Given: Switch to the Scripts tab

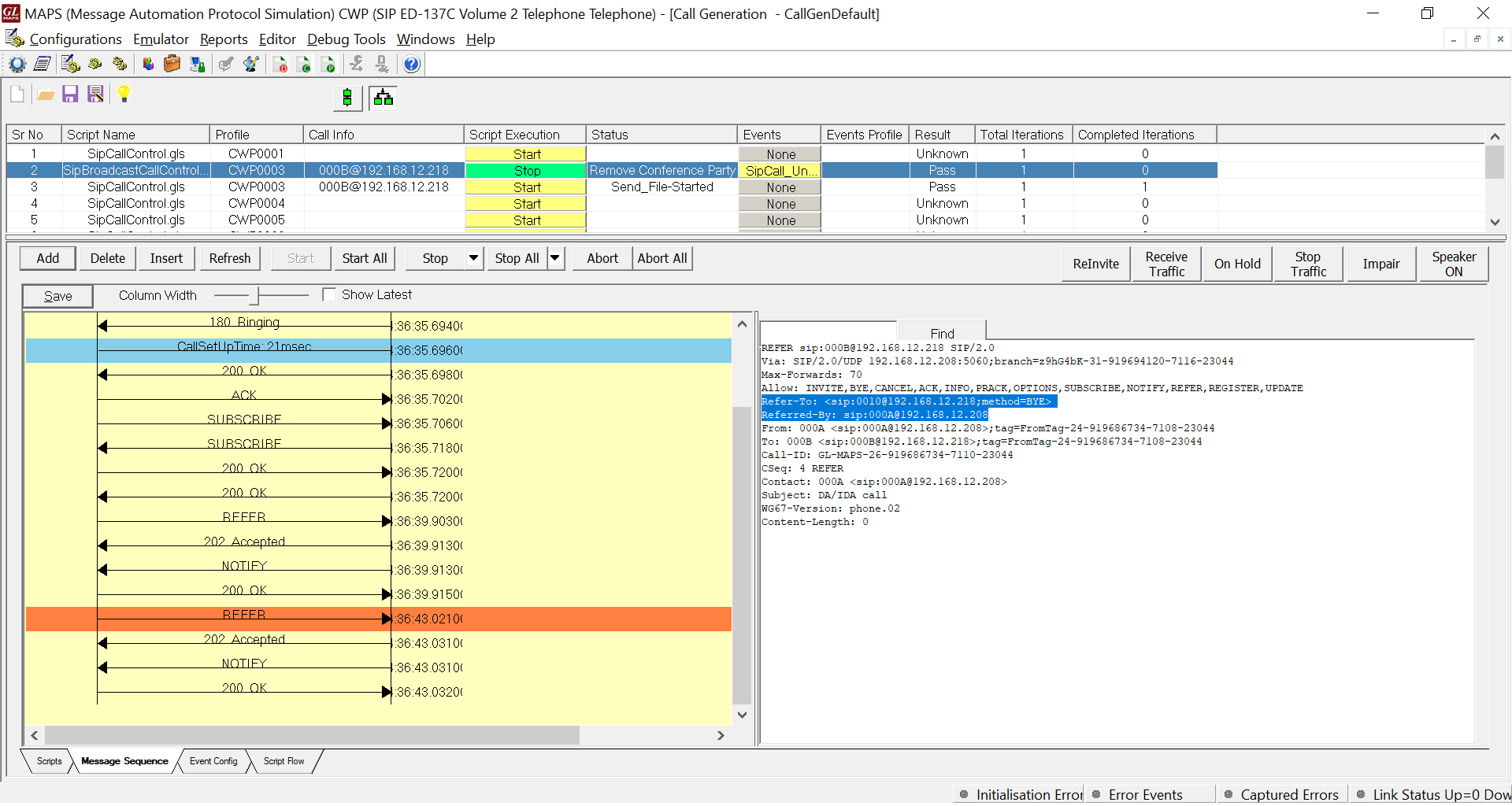Looking at the screenshot, I should point(49,761).
